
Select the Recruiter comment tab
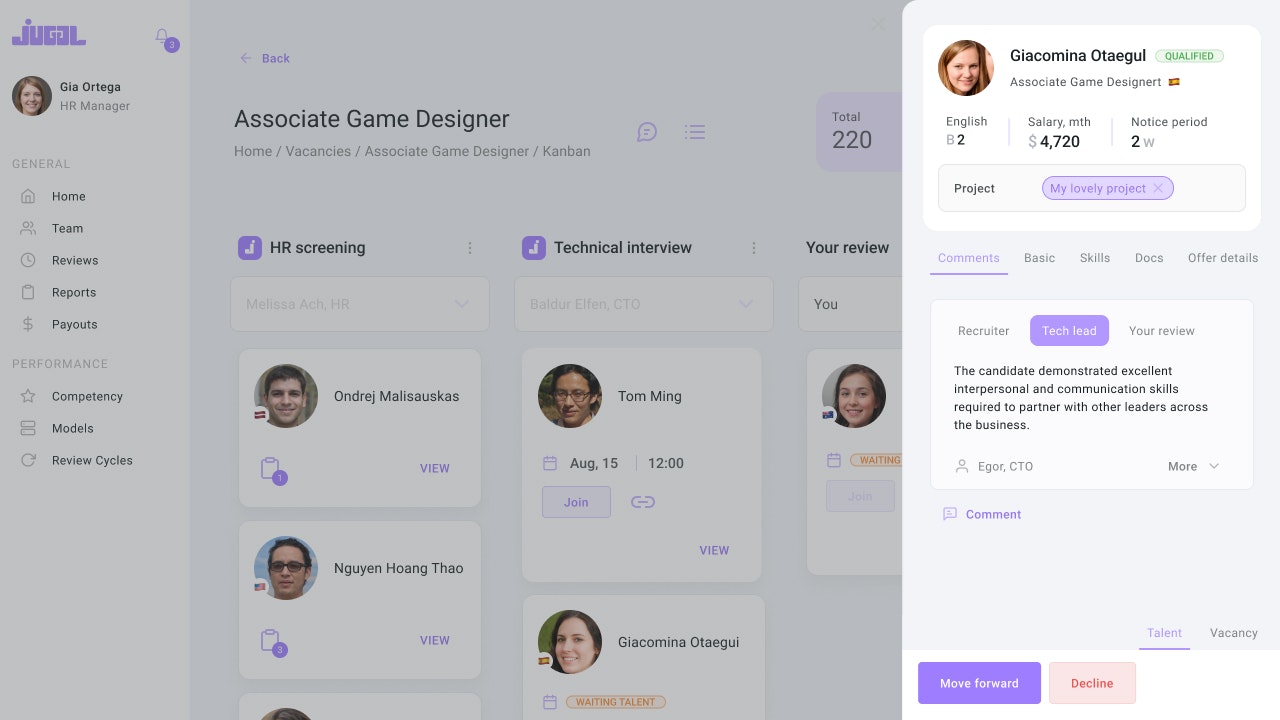point(984,331)
